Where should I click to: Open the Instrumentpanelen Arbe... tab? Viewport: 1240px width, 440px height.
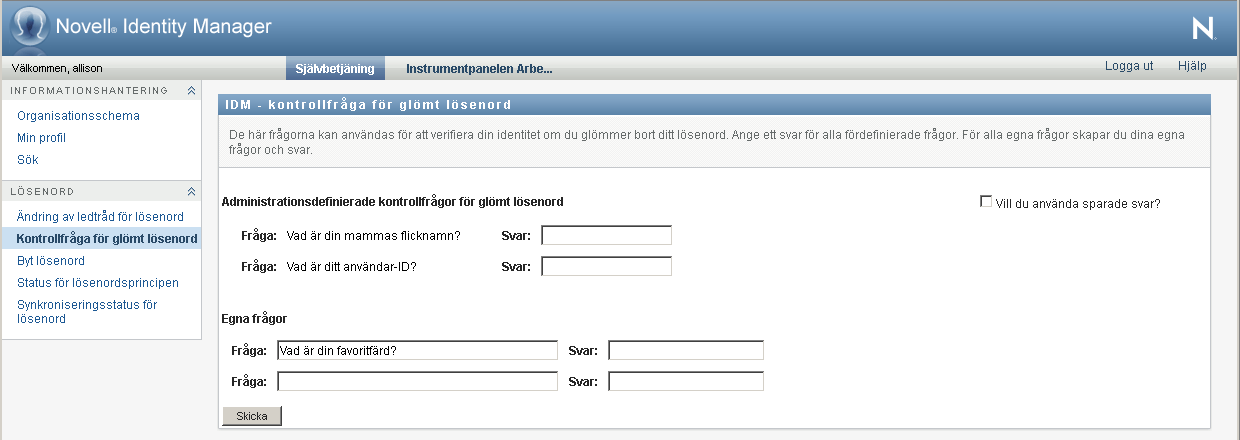479,69
